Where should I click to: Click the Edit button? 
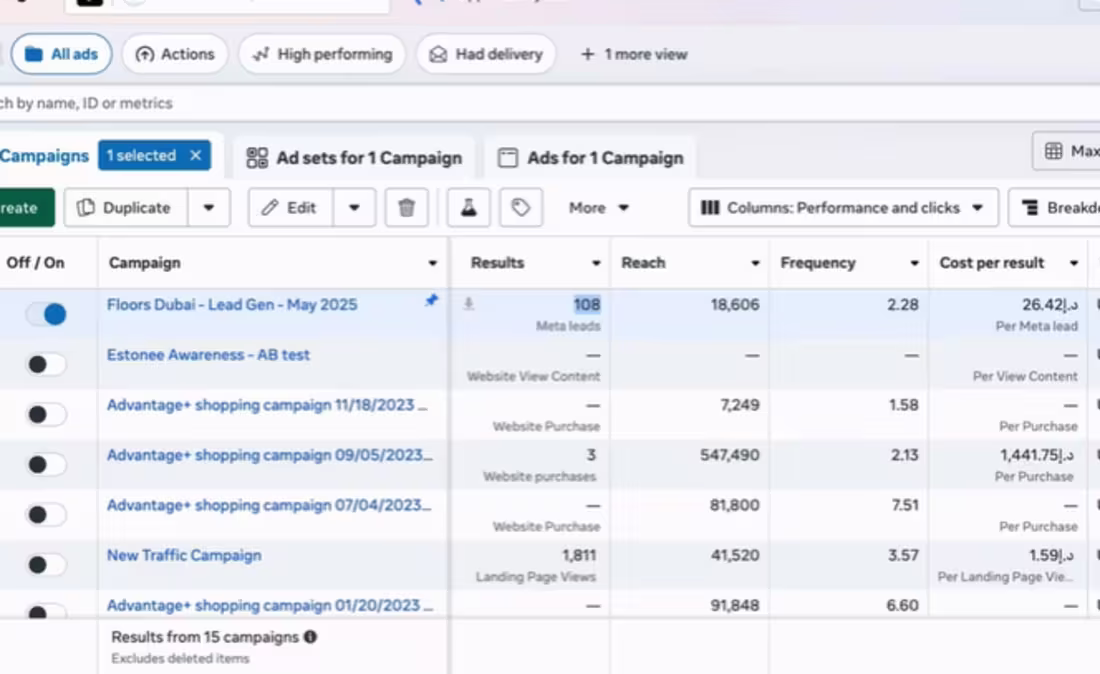pos(290,208)
